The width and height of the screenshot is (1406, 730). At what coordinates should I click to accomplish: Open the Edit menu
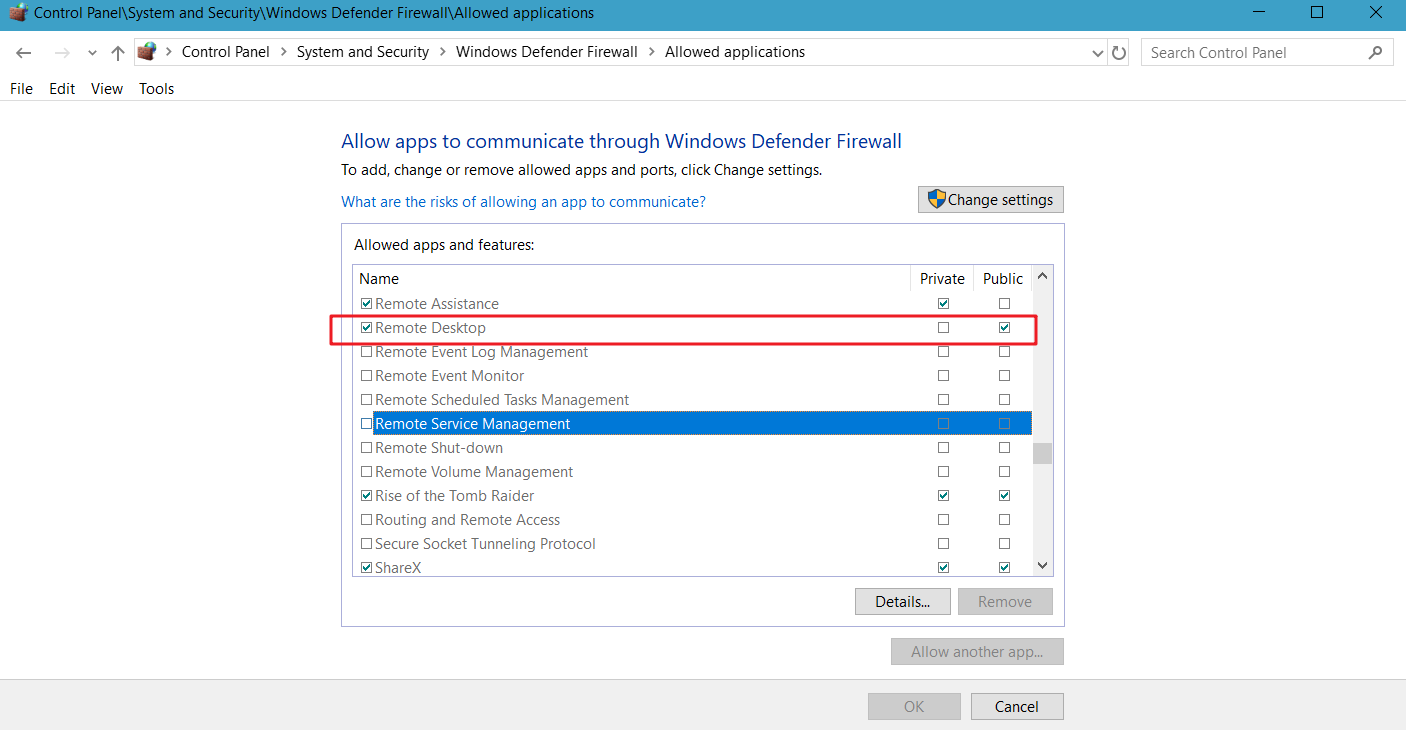[x=62, y=89]
